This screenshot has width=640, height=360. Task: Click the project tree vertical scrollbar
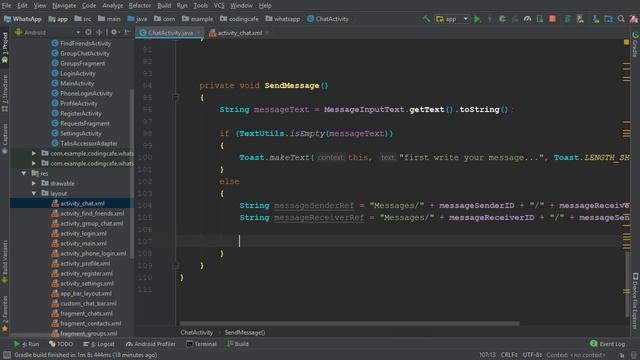click(x=131, y=173)
